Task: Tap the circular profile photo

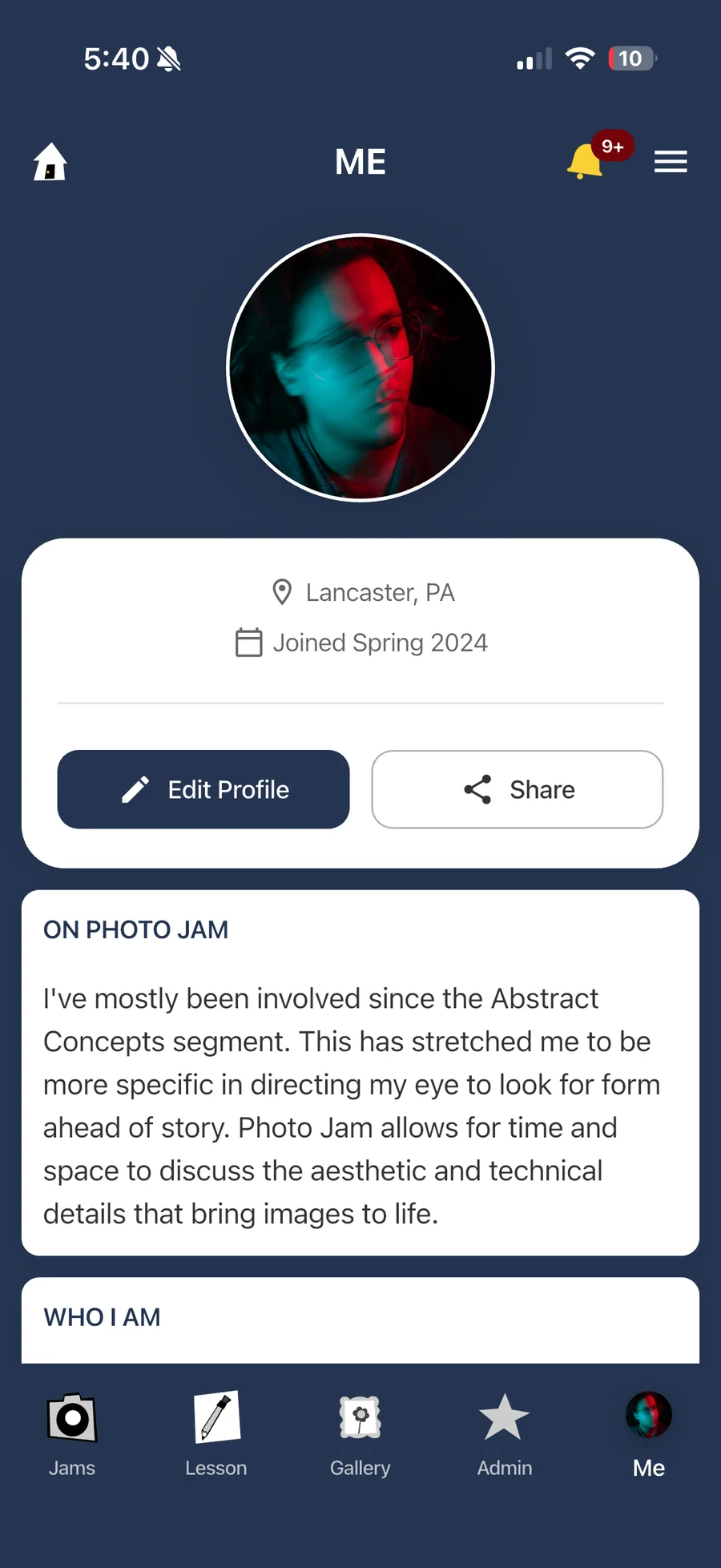Action: pos(360,368)
